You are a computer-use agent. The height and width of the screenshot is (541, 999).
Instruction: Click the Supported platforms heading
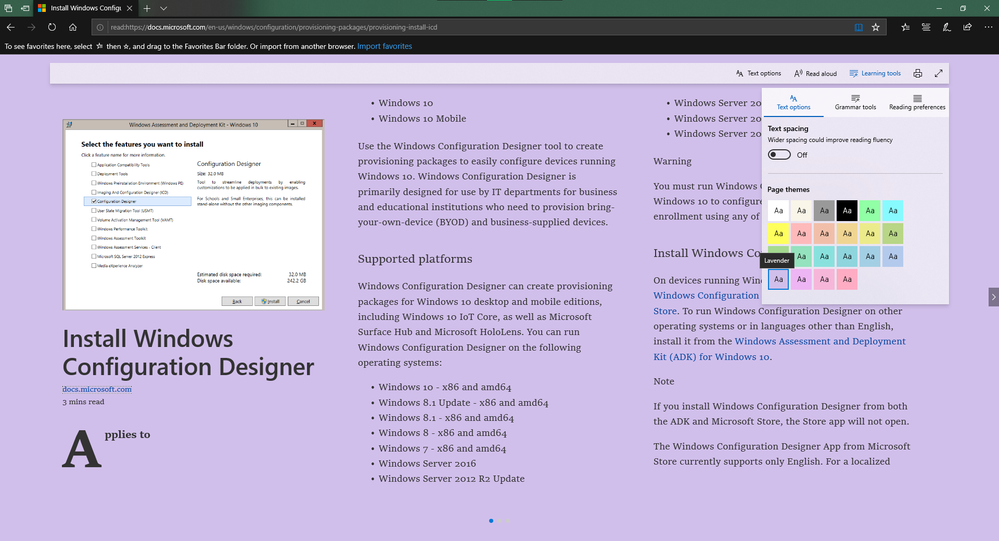click(415, 259)
